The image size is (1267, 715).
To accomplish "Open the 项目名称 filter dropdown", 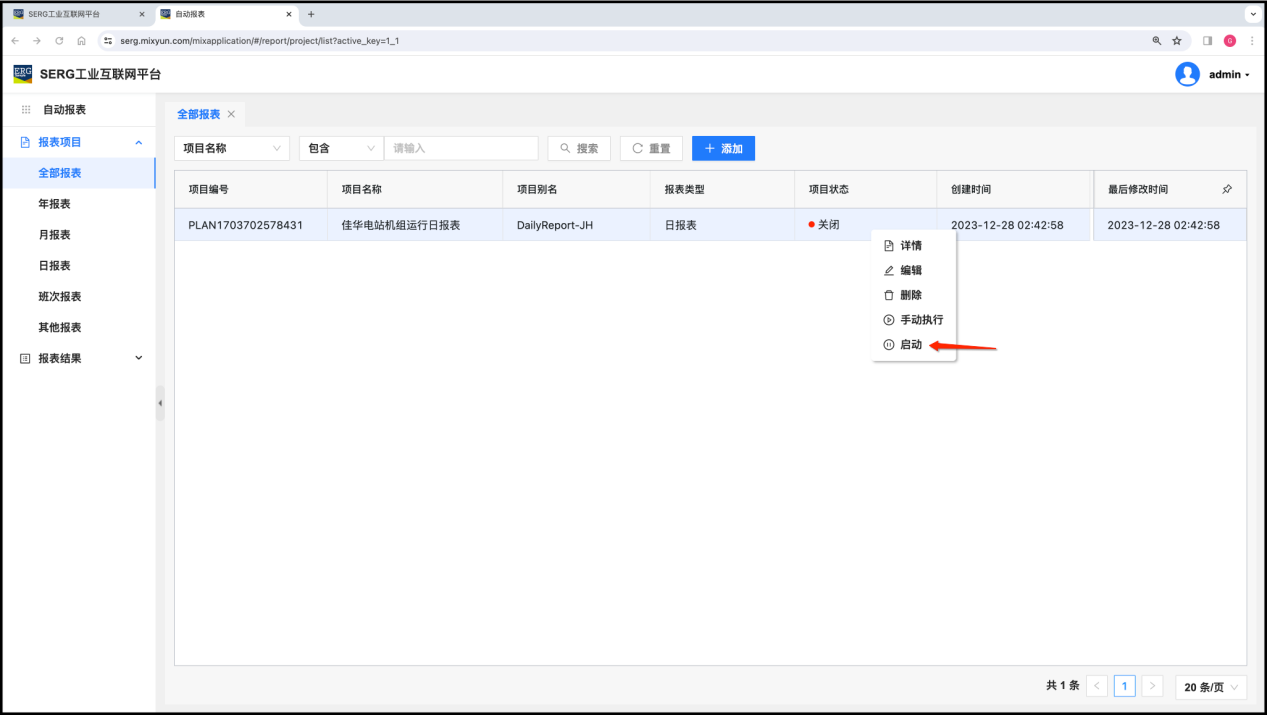I will pos(232,148).
